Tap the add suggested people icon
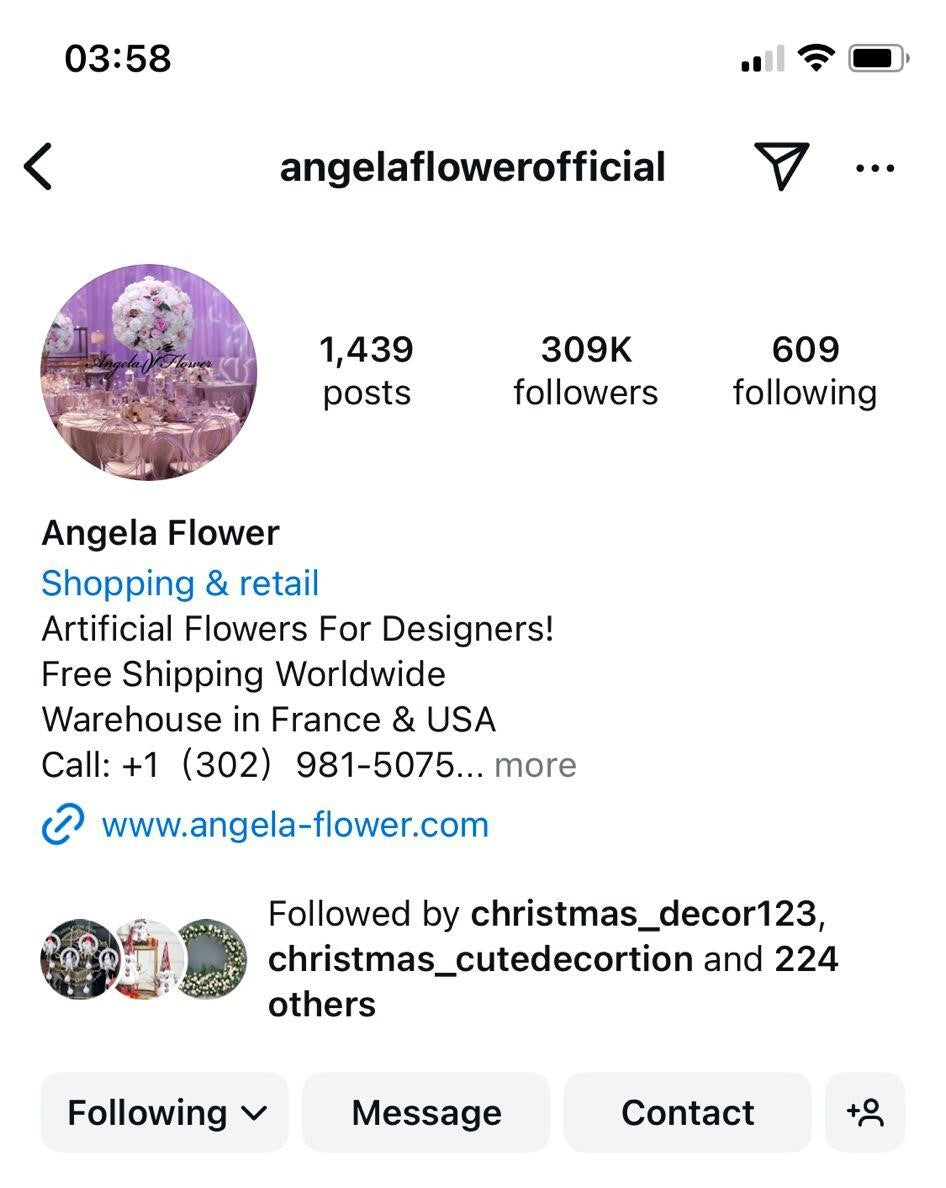This screenshot has width=946, height=1188. click(865, 1112)
